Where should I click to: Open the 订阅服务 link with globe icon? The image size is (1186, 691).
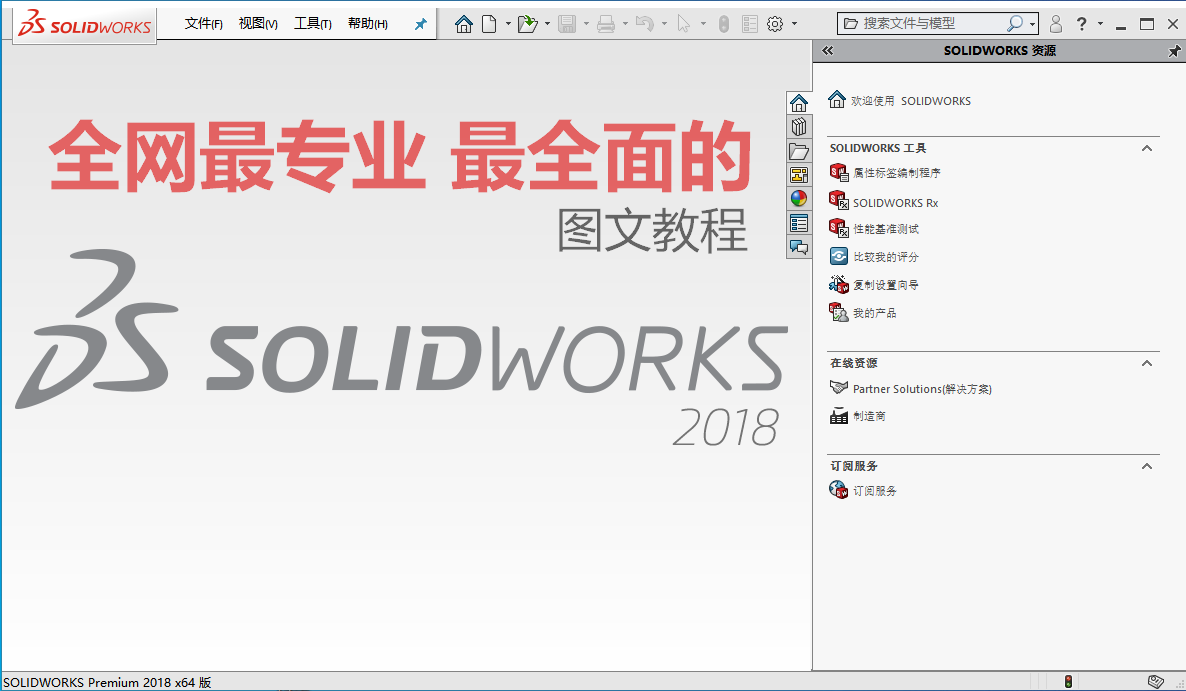click(x=863, y=491)
